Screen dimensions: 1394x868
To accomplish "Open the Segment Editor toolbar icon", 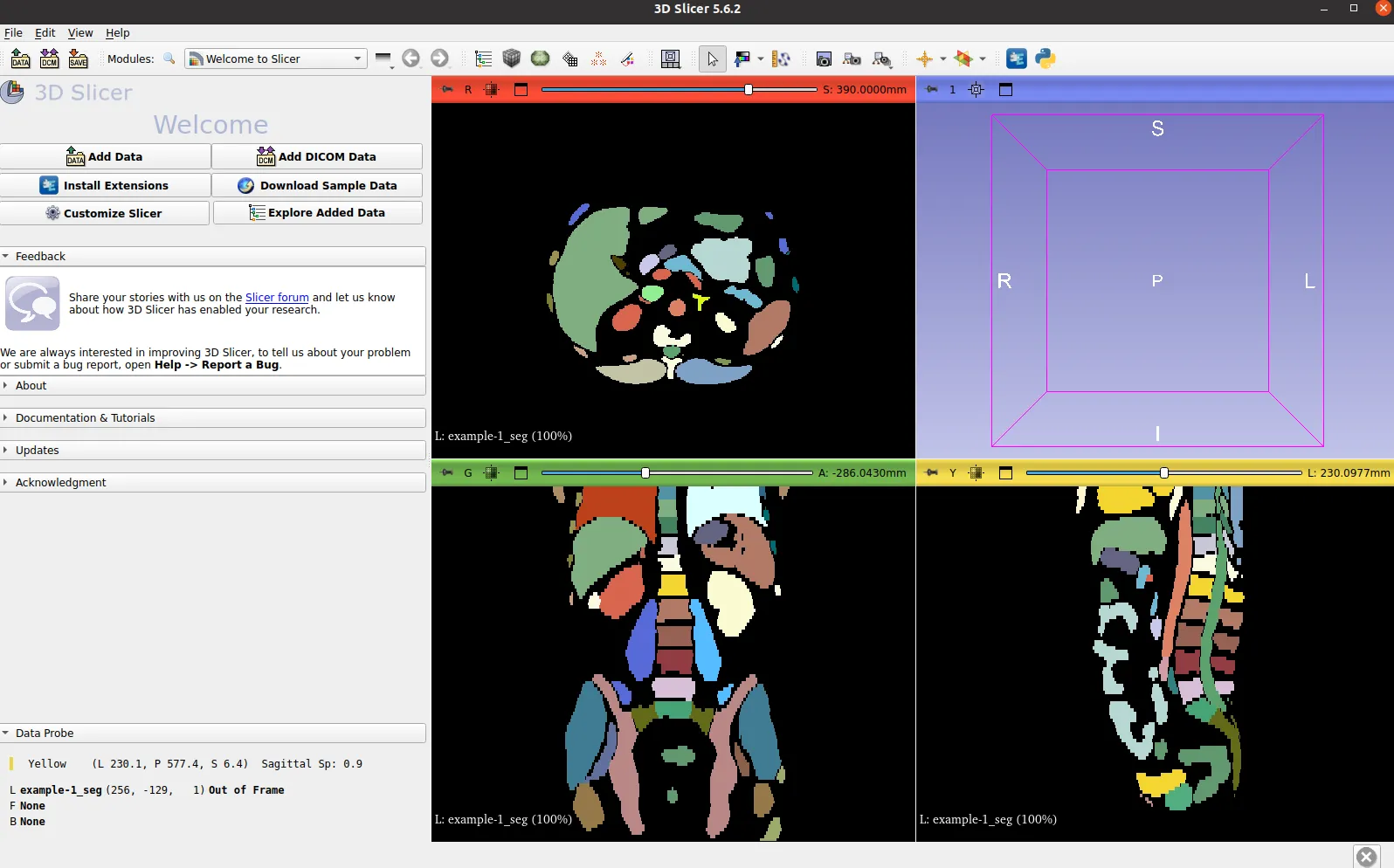I will click(628, 59).
